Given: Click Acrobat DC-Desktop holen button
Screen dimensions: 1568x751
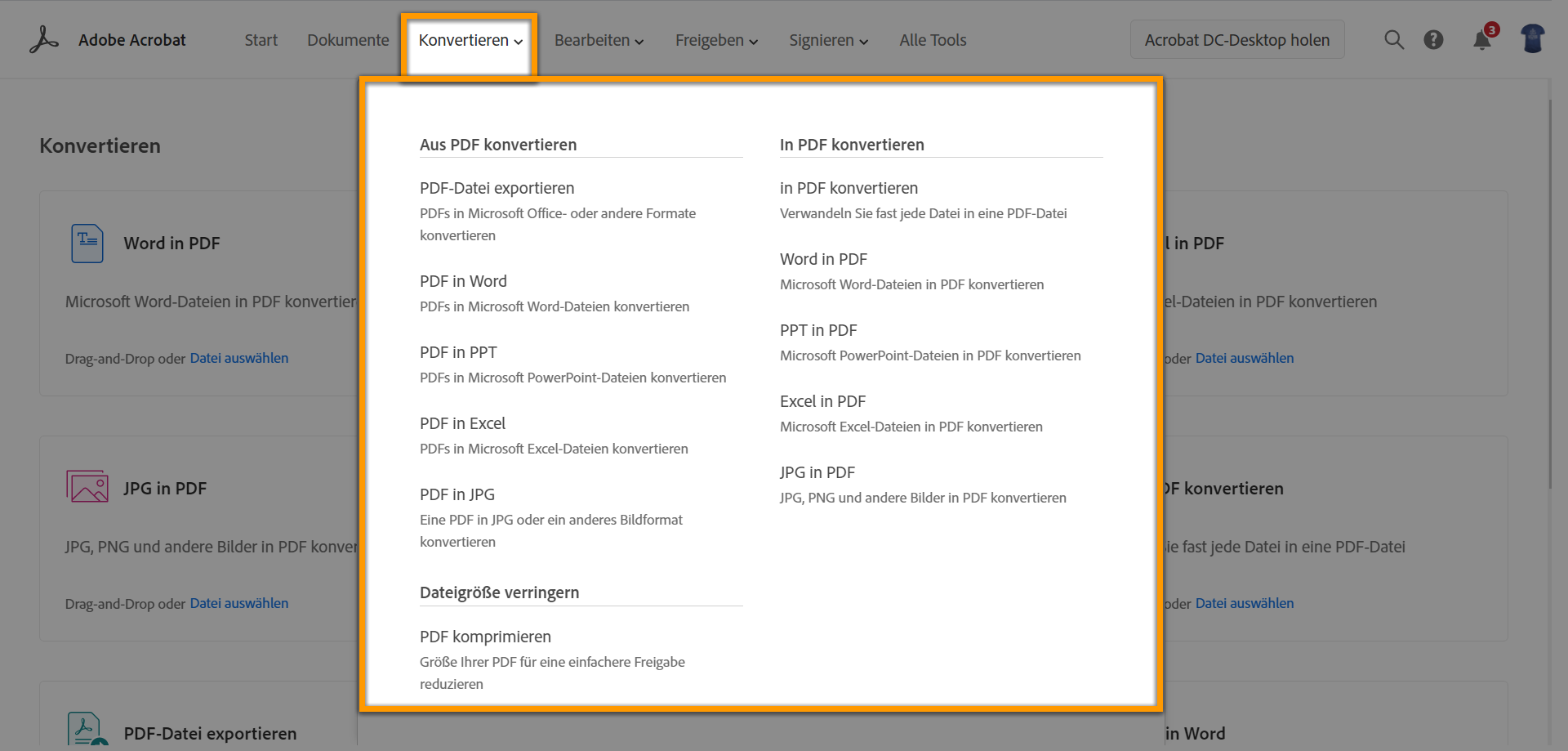Looking at the screenshot, I should click(x=1236, y=40).
